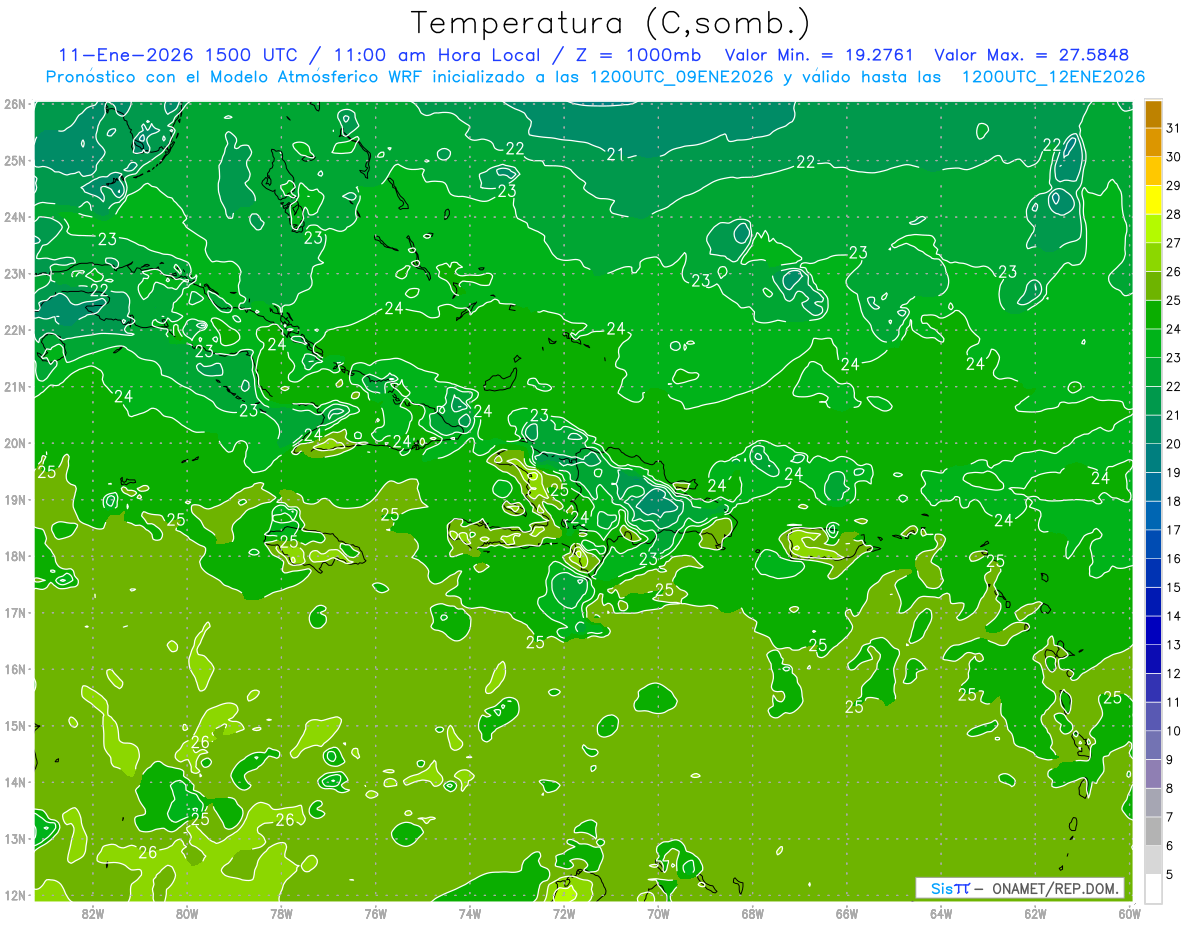Click the "72W" longitude axis label
Image resolution: width=1200 pixels, height=927 pixels.
click(x=564, y=913)
